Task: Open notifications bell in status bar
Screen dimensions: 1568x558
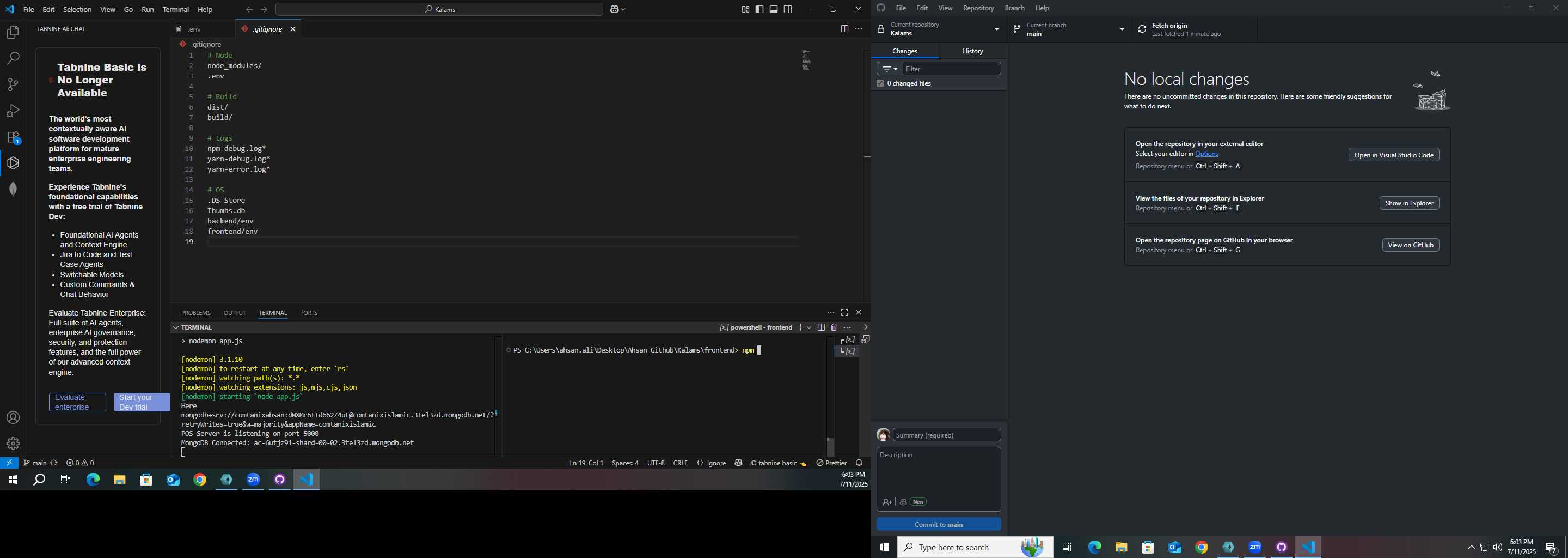Action: (x=860, y=463)
